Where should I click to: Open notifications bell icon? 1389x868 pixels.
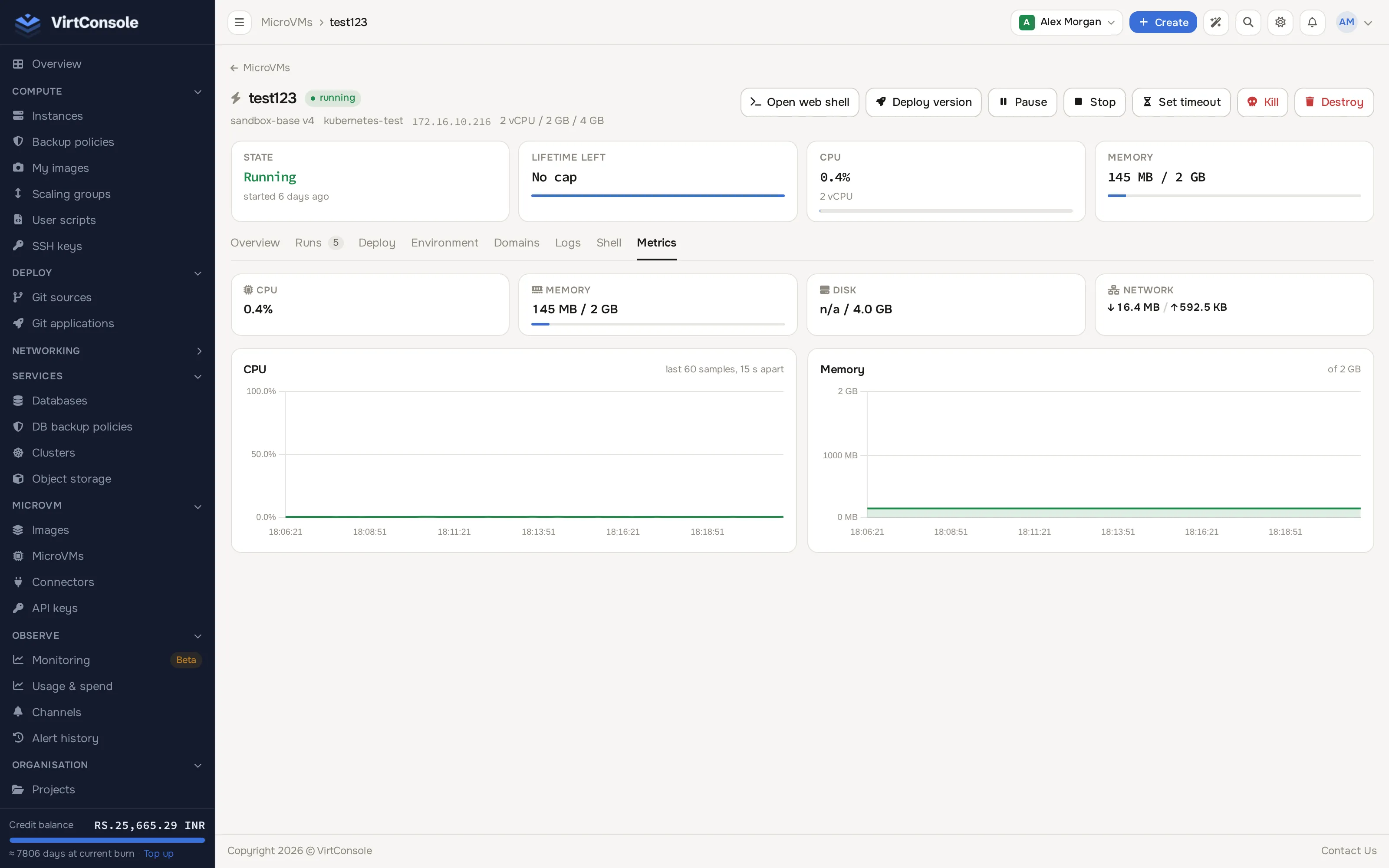[x=1312, y=23]
